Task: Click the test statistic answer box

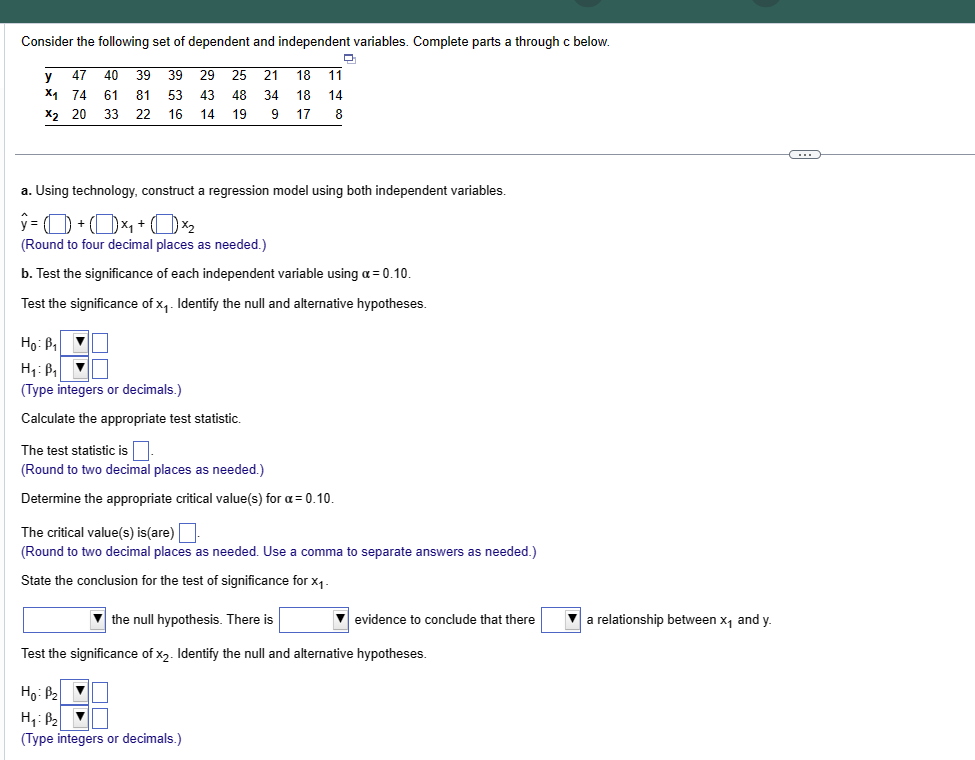Action: [x=140, y=449]
